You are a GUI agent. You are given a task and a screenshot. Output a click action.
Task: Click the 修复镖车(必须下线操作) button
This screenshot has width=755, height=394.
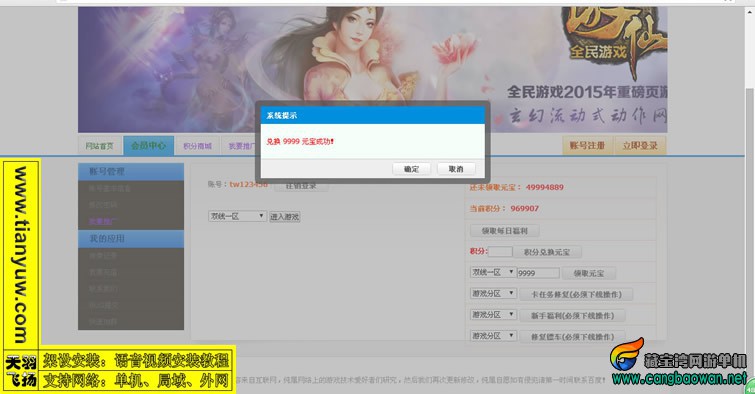click(x=573, y=337)
